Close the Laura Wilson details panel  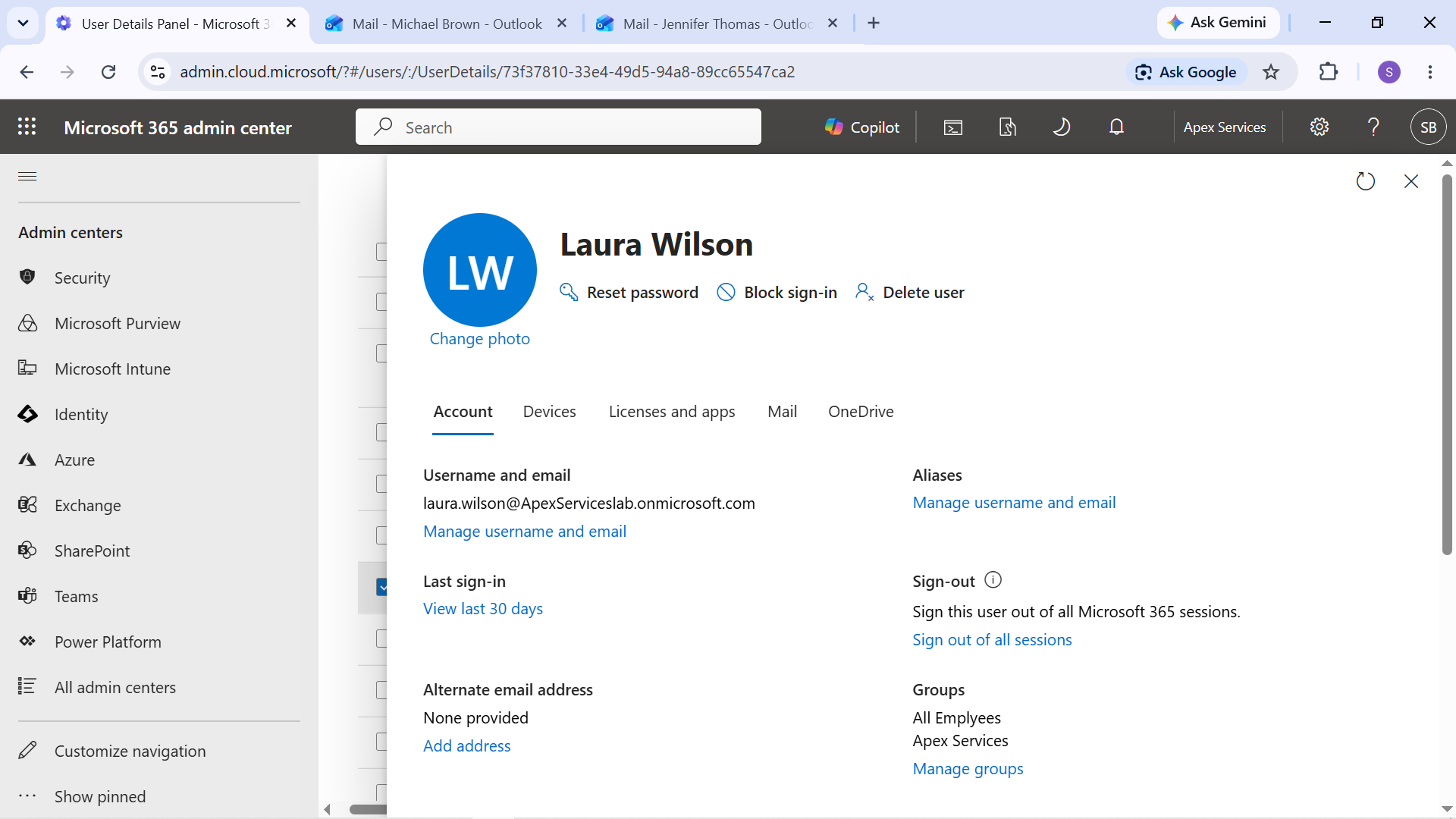1411,181
